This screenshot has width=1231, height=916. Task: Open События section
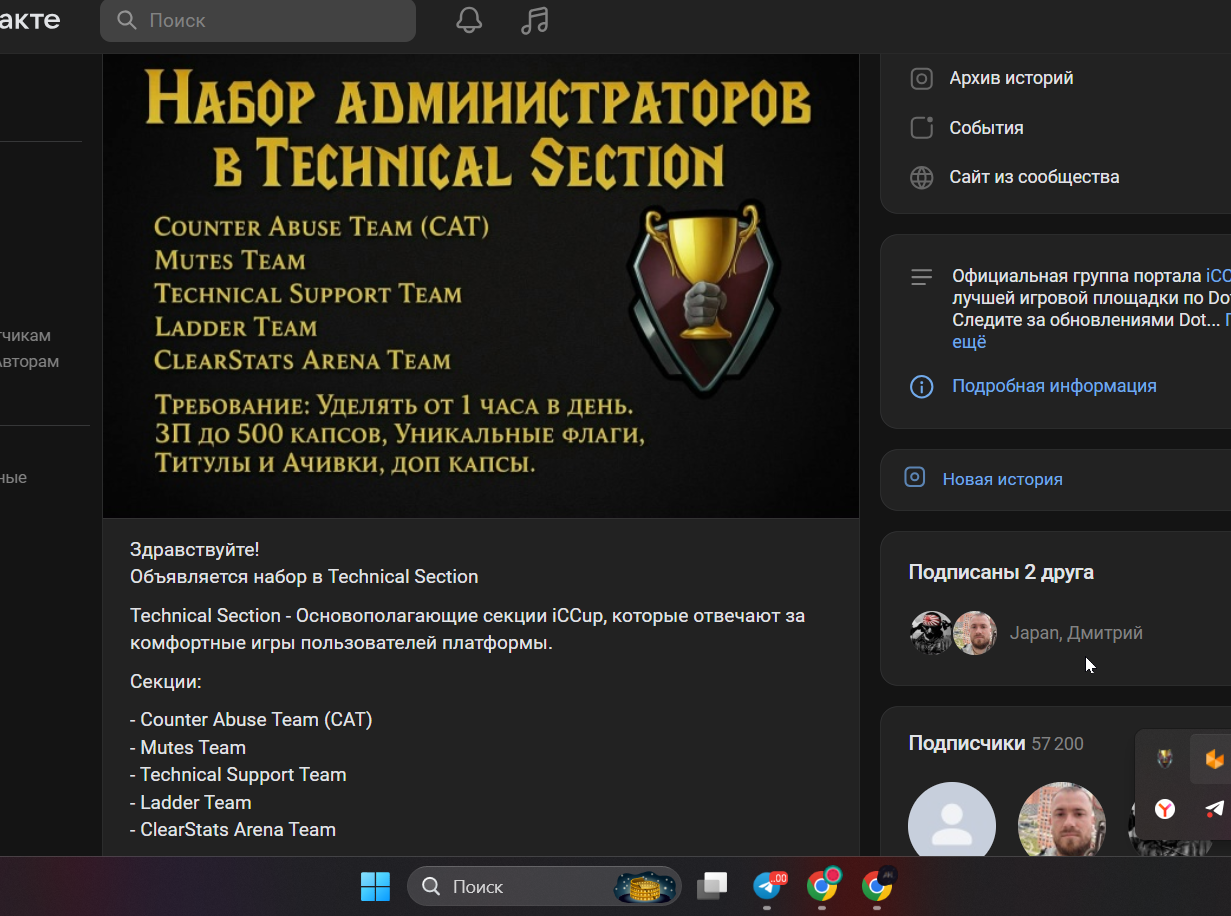click(986, 128)
